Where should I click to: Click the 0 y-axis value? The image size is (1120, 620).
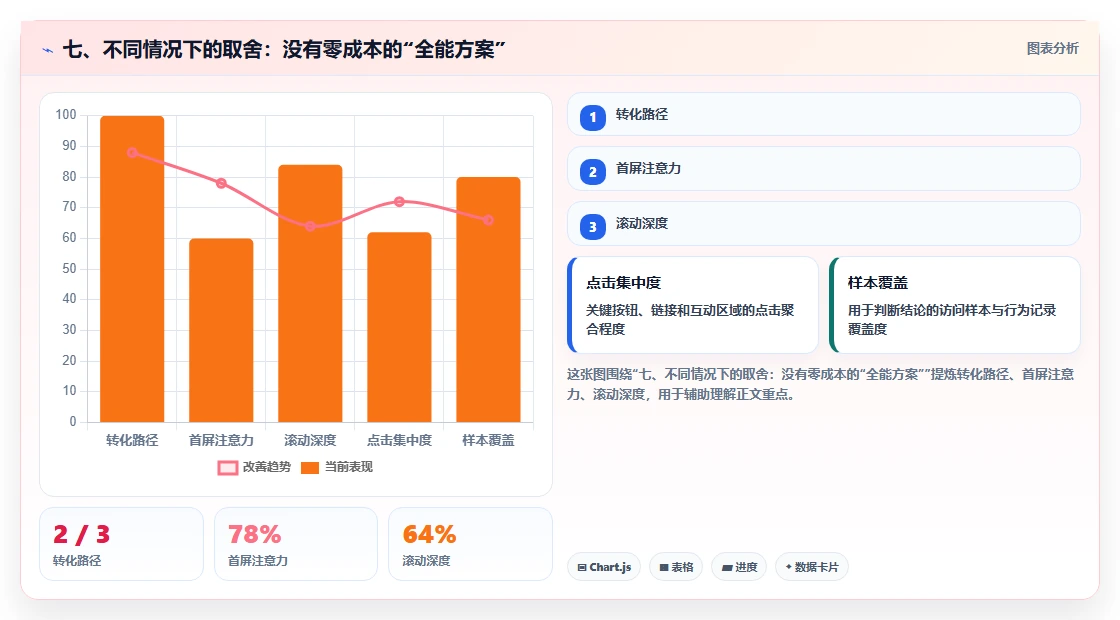click(73, 421)
